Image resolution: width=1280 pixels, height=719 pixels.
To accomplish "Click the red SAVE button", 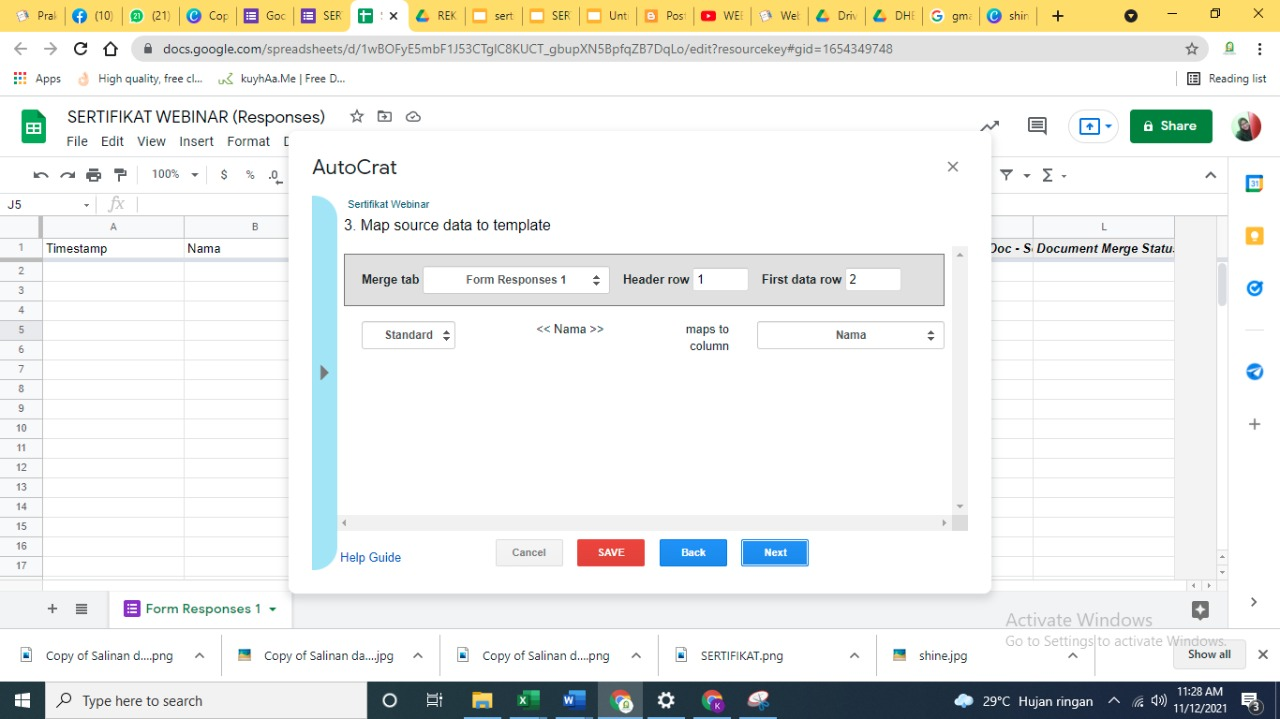I will coord(611,552).
